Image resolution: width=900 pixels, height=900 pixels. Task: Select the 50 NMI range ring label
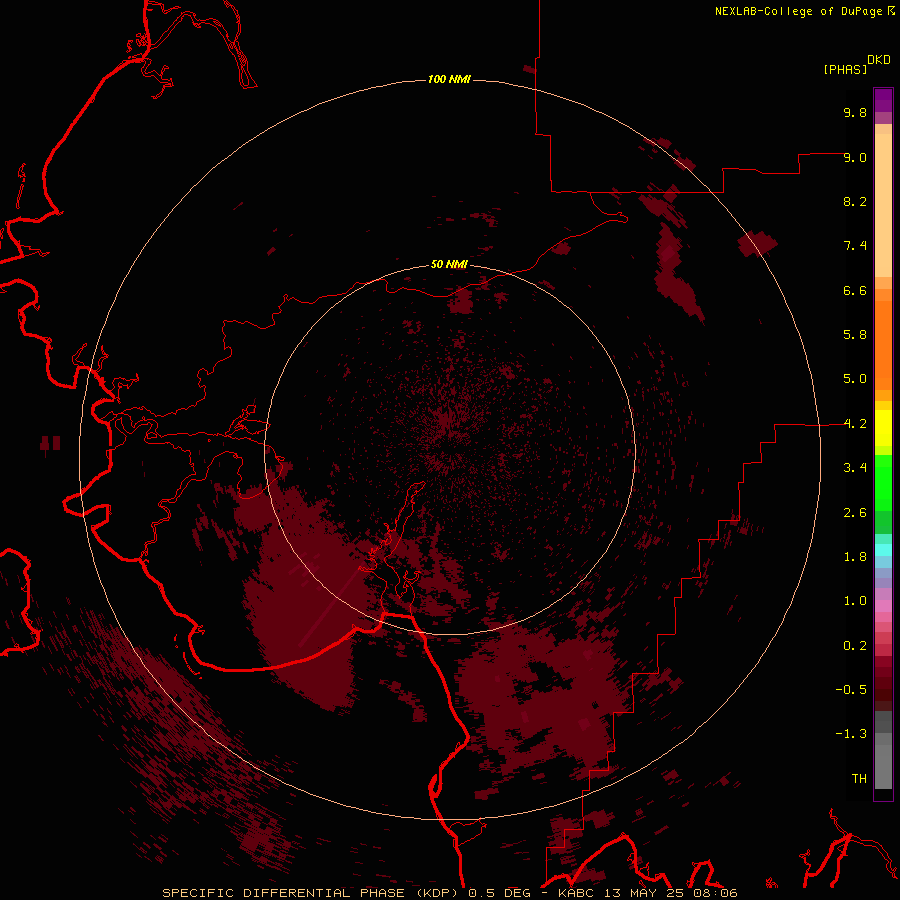tap(449, 264)
